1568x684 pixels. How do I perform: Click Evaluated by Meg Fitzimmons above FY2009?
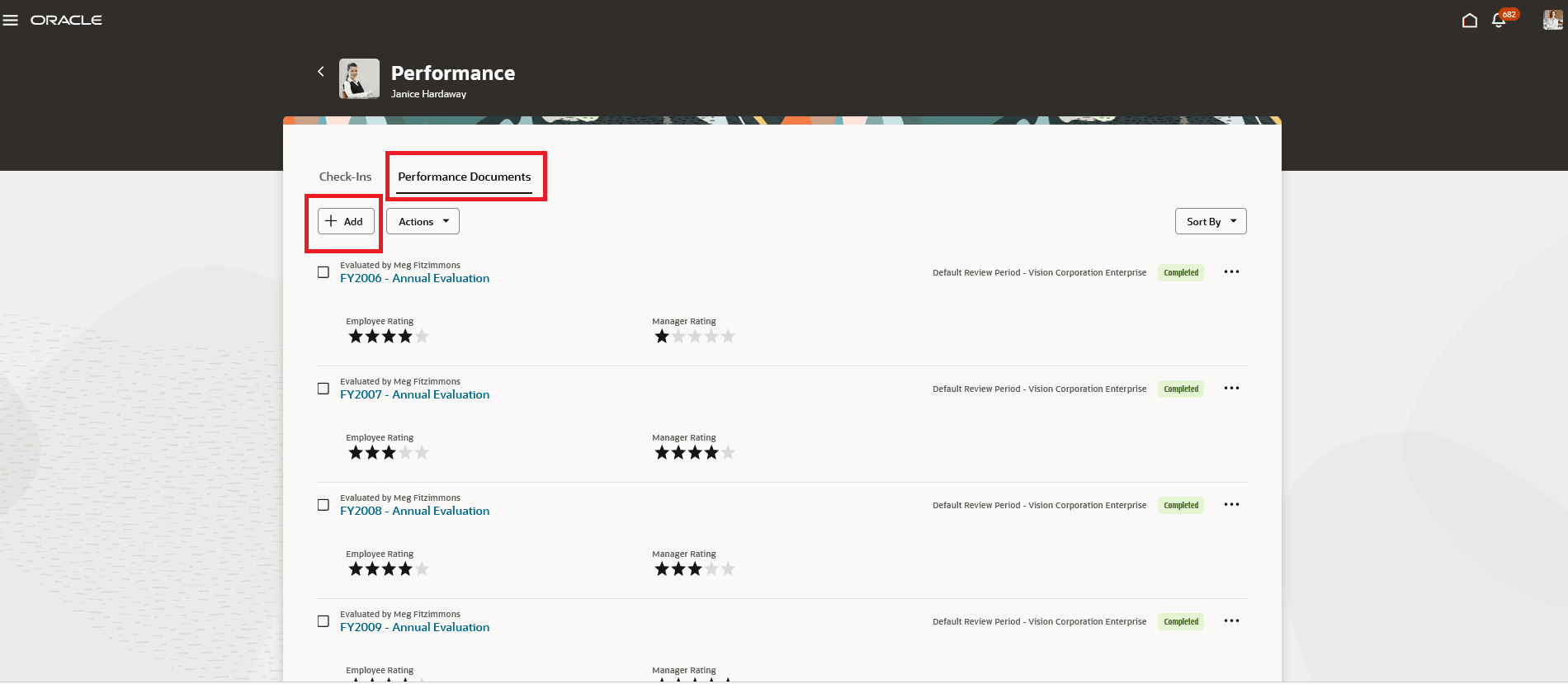click(400, 615)
